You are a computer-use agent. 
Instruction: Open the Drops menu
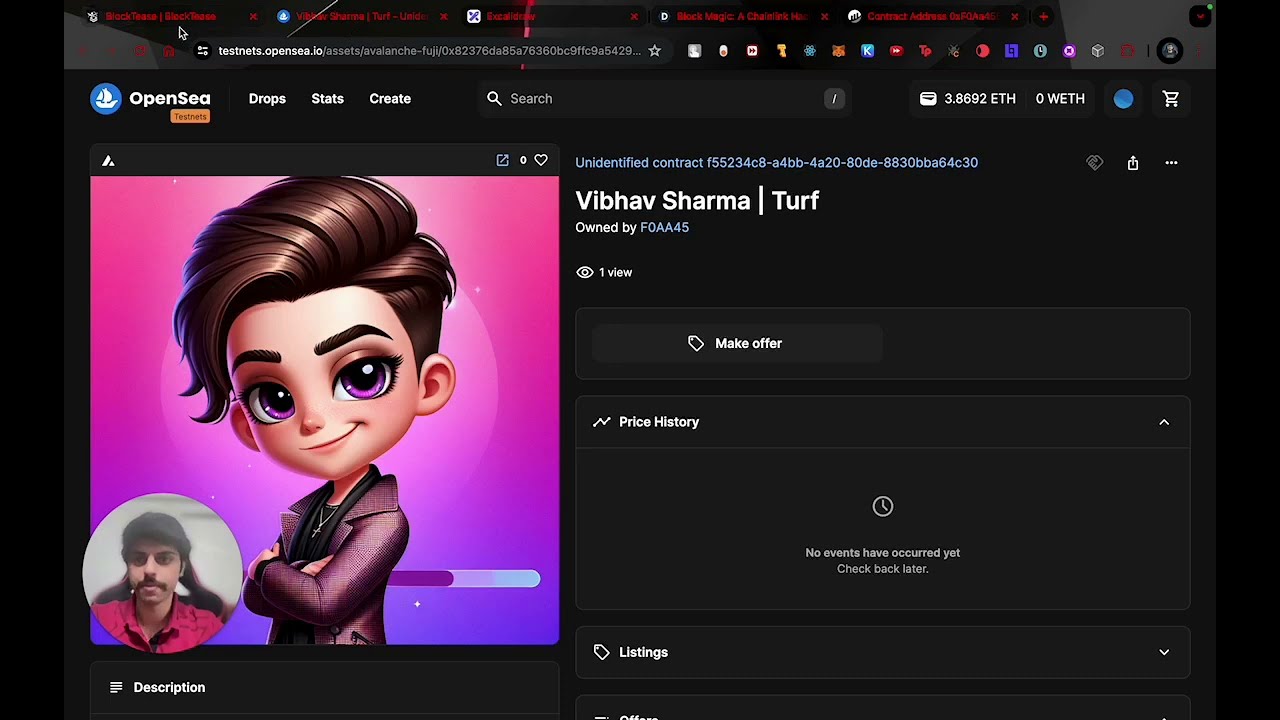[x=267, y=99]
